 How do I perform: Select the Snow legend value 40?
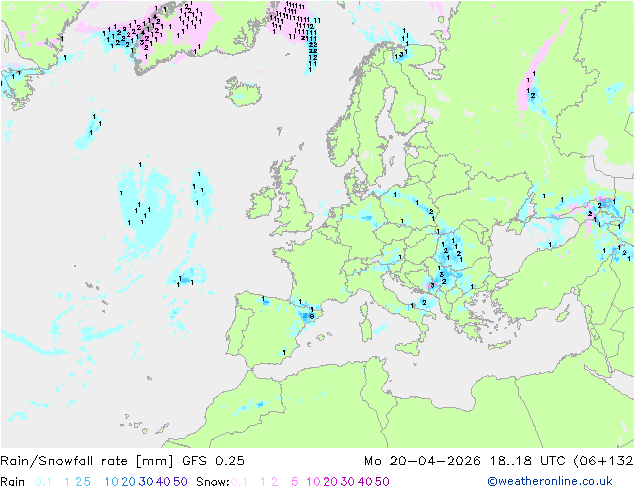click(365, 482)
